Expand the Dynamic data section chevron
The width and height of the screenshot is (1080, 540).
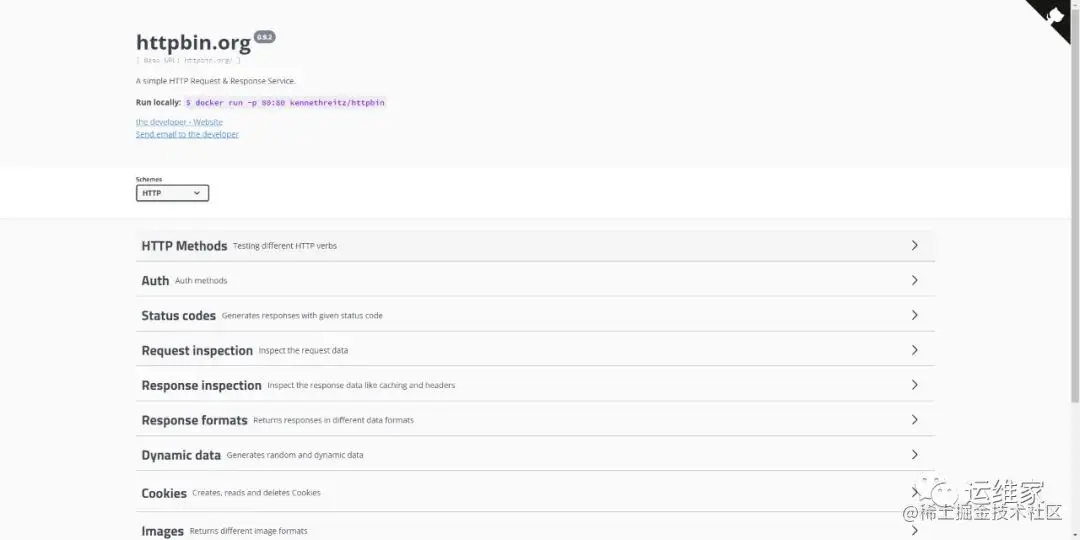[915, 455]
